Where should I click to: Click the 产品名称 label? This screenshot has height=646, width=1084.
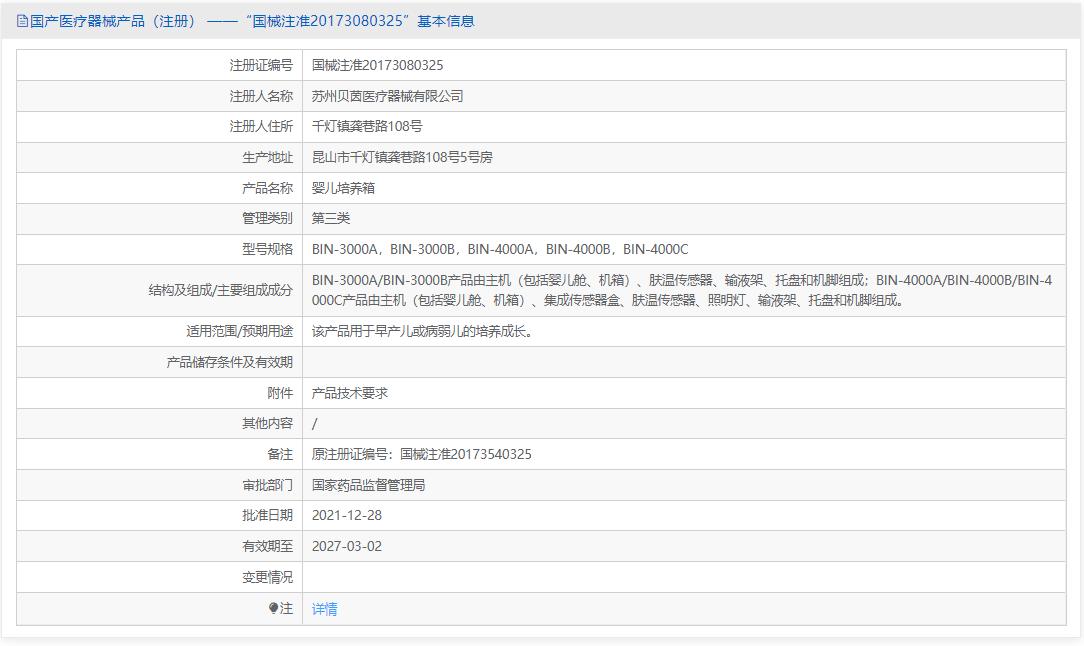(268, 188)
